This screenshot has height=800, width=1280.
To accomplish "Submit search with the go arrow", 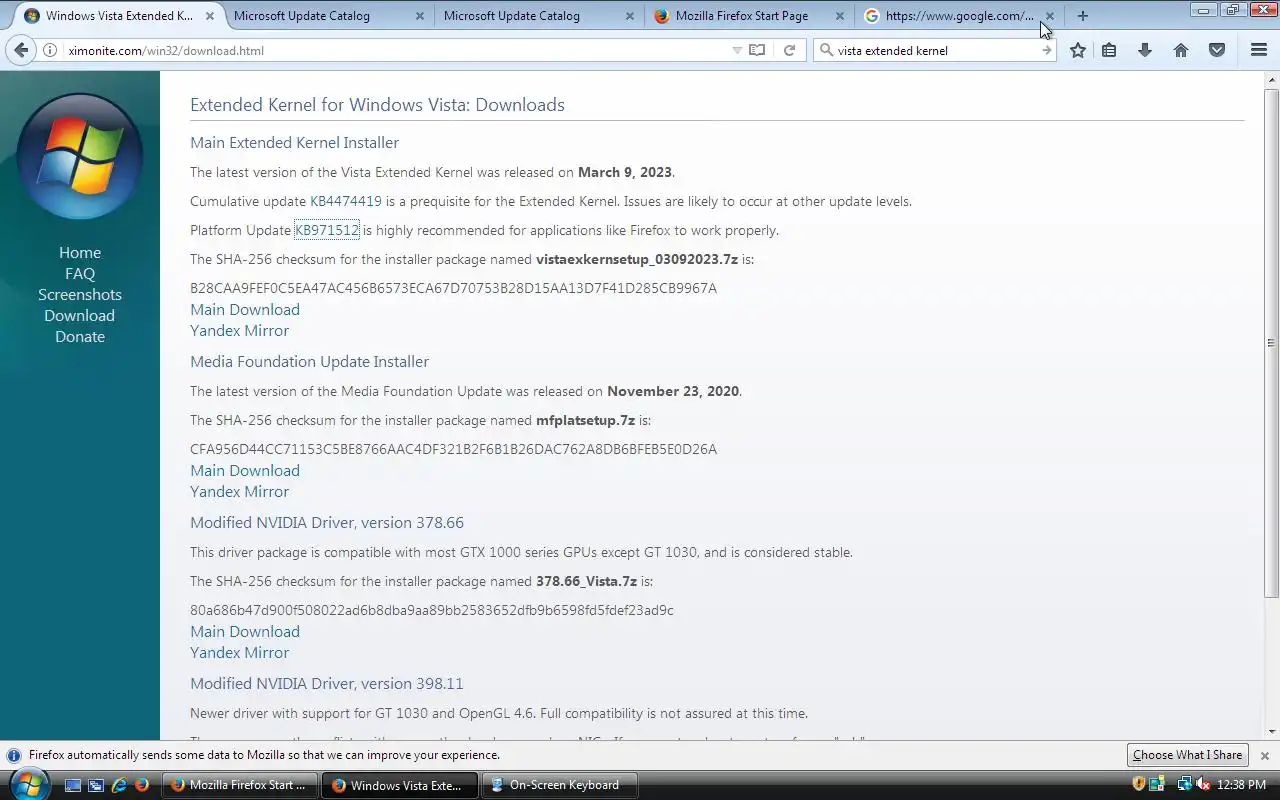I will [x=1046, y=50].
